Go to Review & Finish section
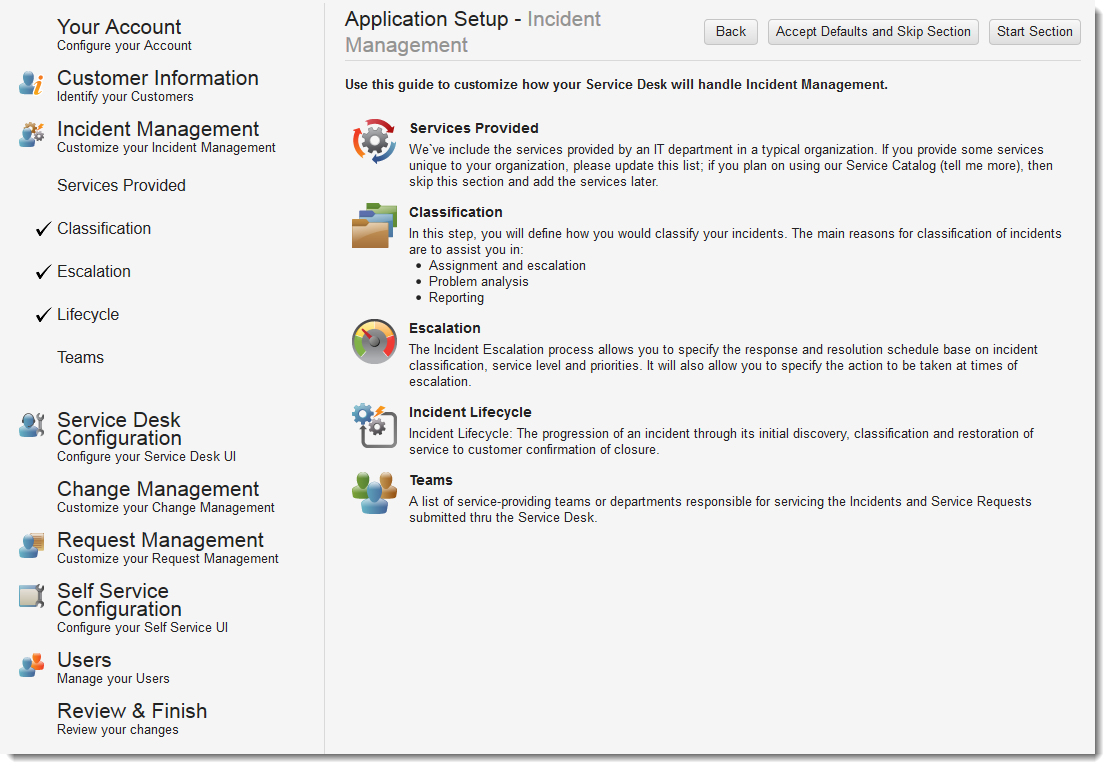Image resolution: width=1110 pixels, height=769 pixels. click(132, 712)
